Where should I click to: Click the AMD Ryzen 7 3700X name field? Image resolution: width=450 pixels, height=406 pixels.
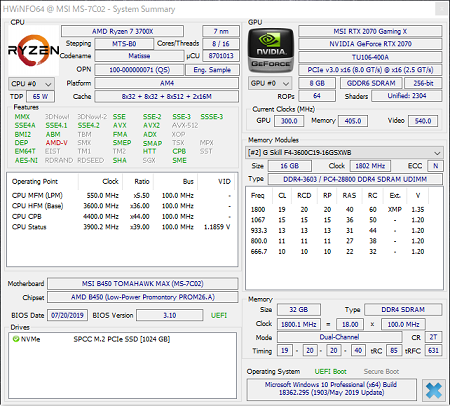point(122,31)
